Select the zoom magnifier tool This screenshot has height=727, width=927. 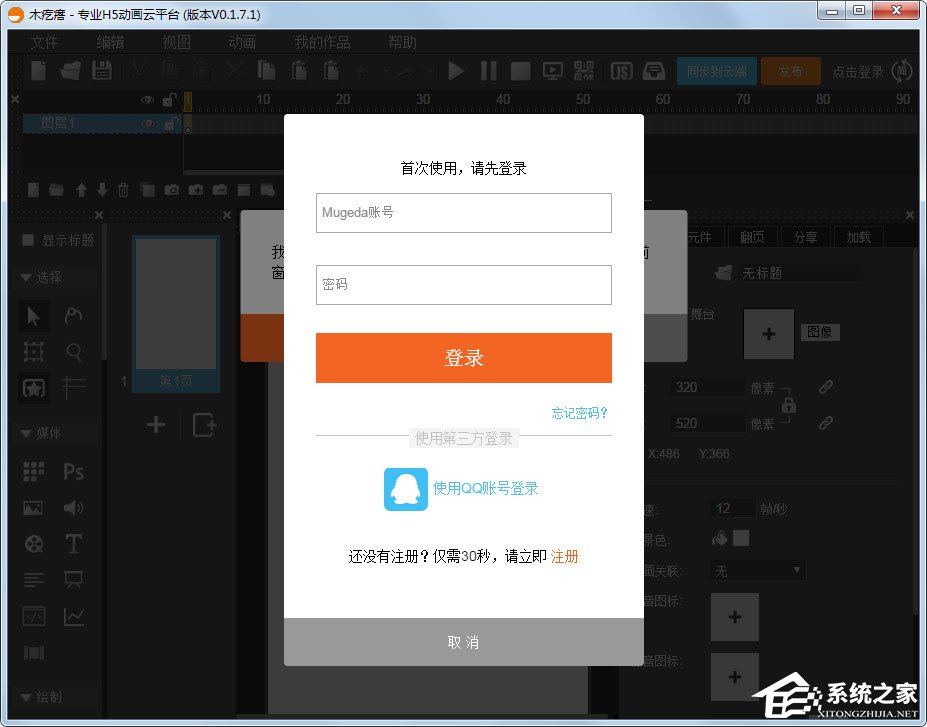[74, 352]
